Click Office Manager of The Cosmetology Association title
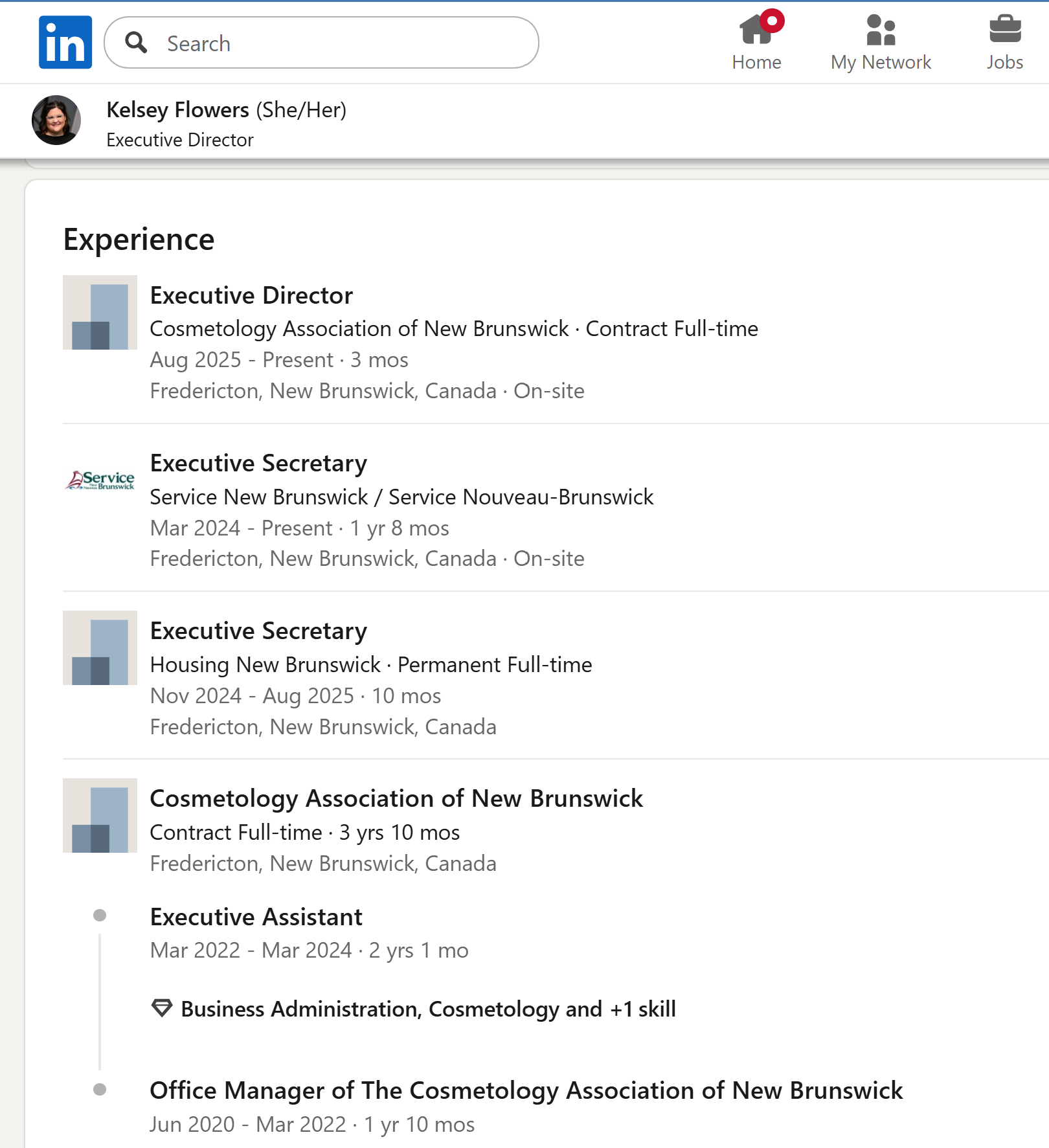This screenshot has width=1049, height=1148. [x=526, y=1090]
